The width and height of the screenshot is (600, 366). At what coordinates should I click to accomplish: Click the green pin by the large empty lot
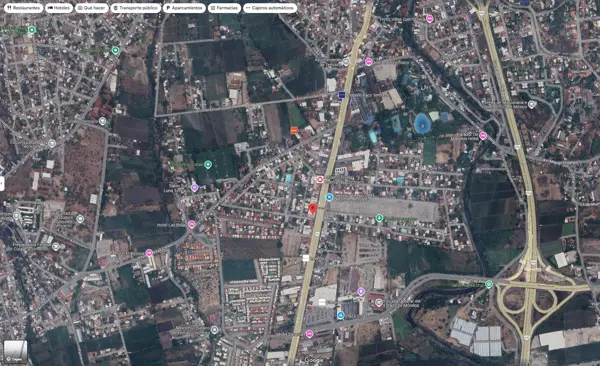pos(379,218)
